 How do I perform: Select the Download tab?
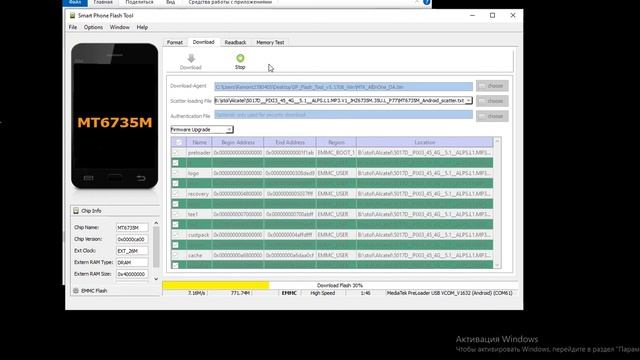[x=203, y=42]
